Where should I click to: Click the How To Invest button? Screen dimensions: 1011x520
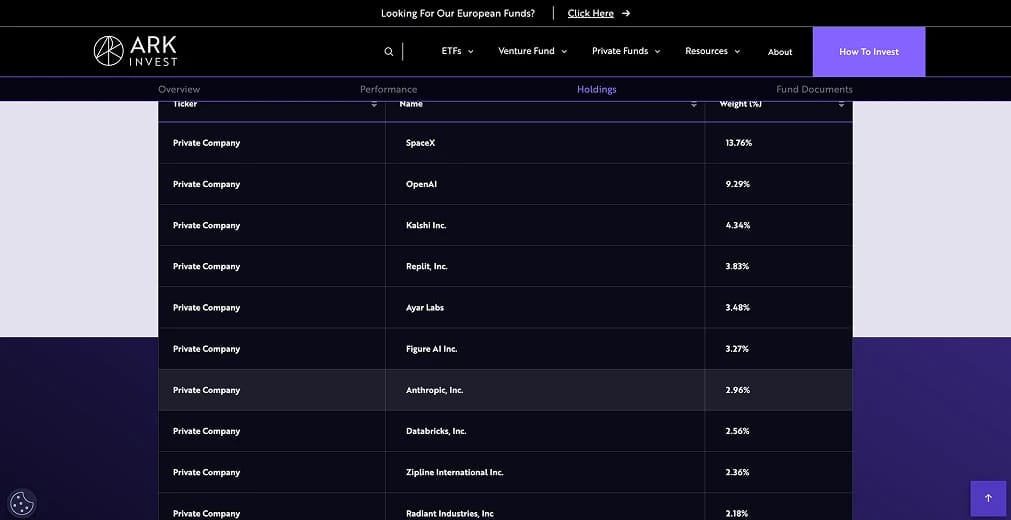click(869, 52)
